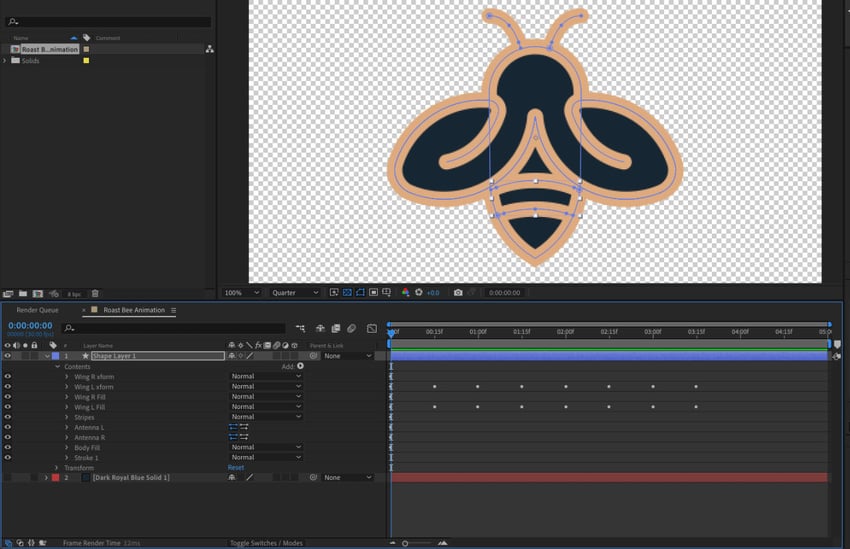Image resolution: width=850 pixels, height=549 pixels.
Task: Open the Quarter resolution dropdown
Action: (295, 293)
